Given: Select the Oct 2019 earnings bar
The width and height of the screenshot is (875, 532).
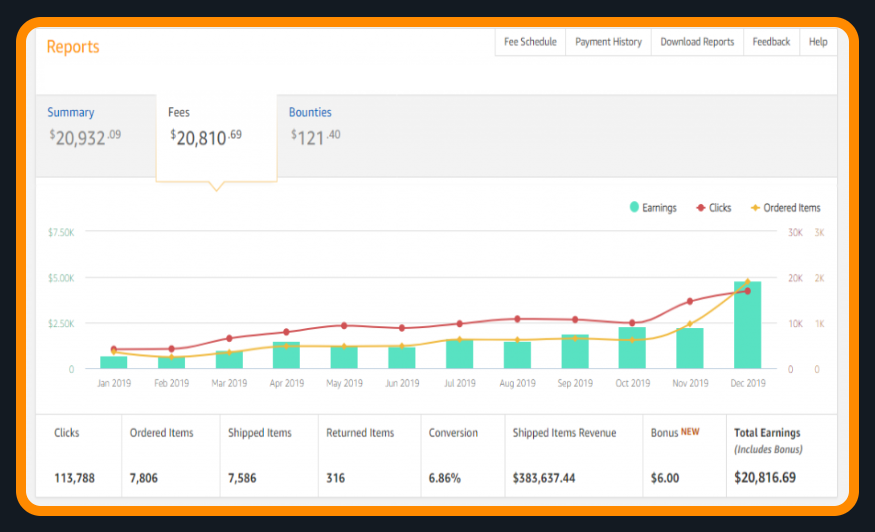Looking at the screenshot, I should (632, 349).
